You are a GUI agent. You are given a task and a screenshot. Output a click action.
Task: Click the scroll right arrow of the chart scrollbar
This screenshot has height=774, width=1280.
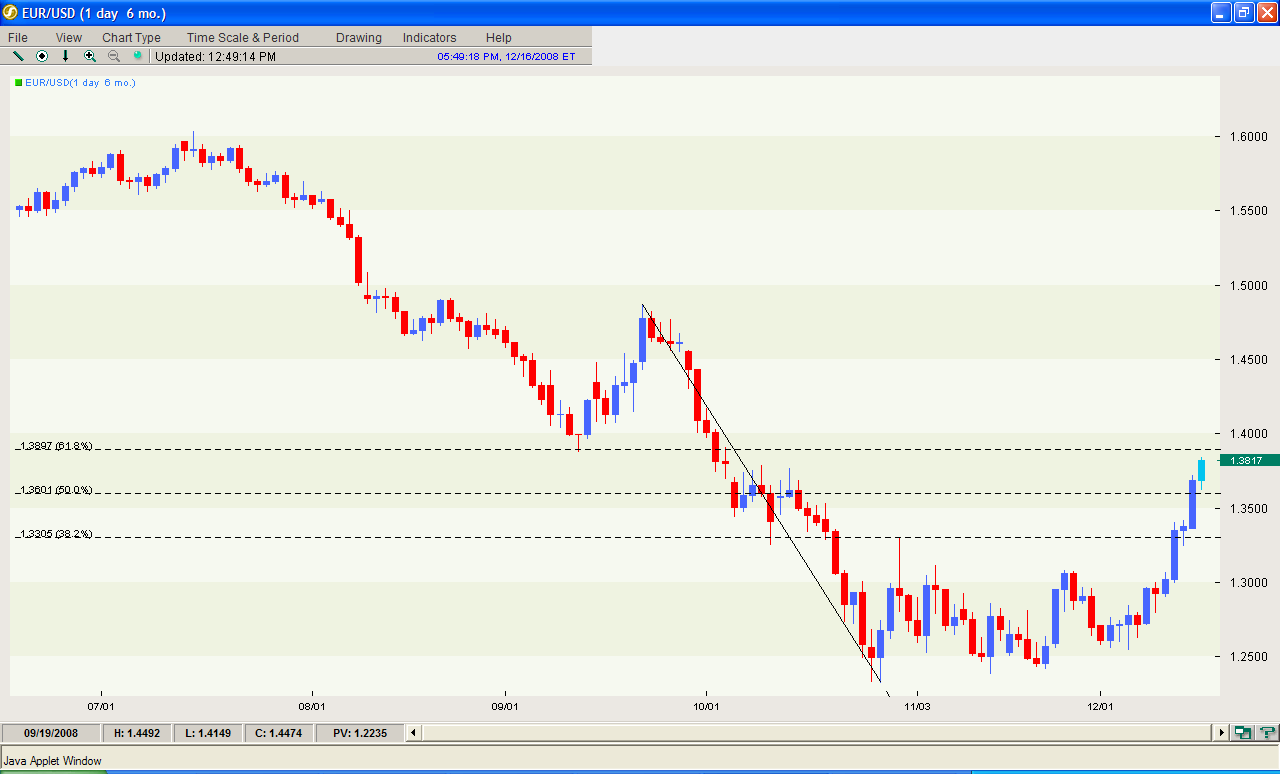1221,732
